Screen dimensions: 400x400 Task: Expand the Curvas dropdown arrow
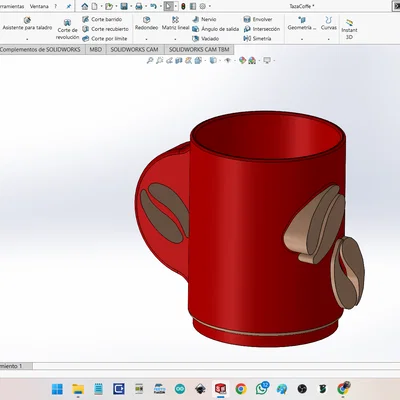(329, 39)
